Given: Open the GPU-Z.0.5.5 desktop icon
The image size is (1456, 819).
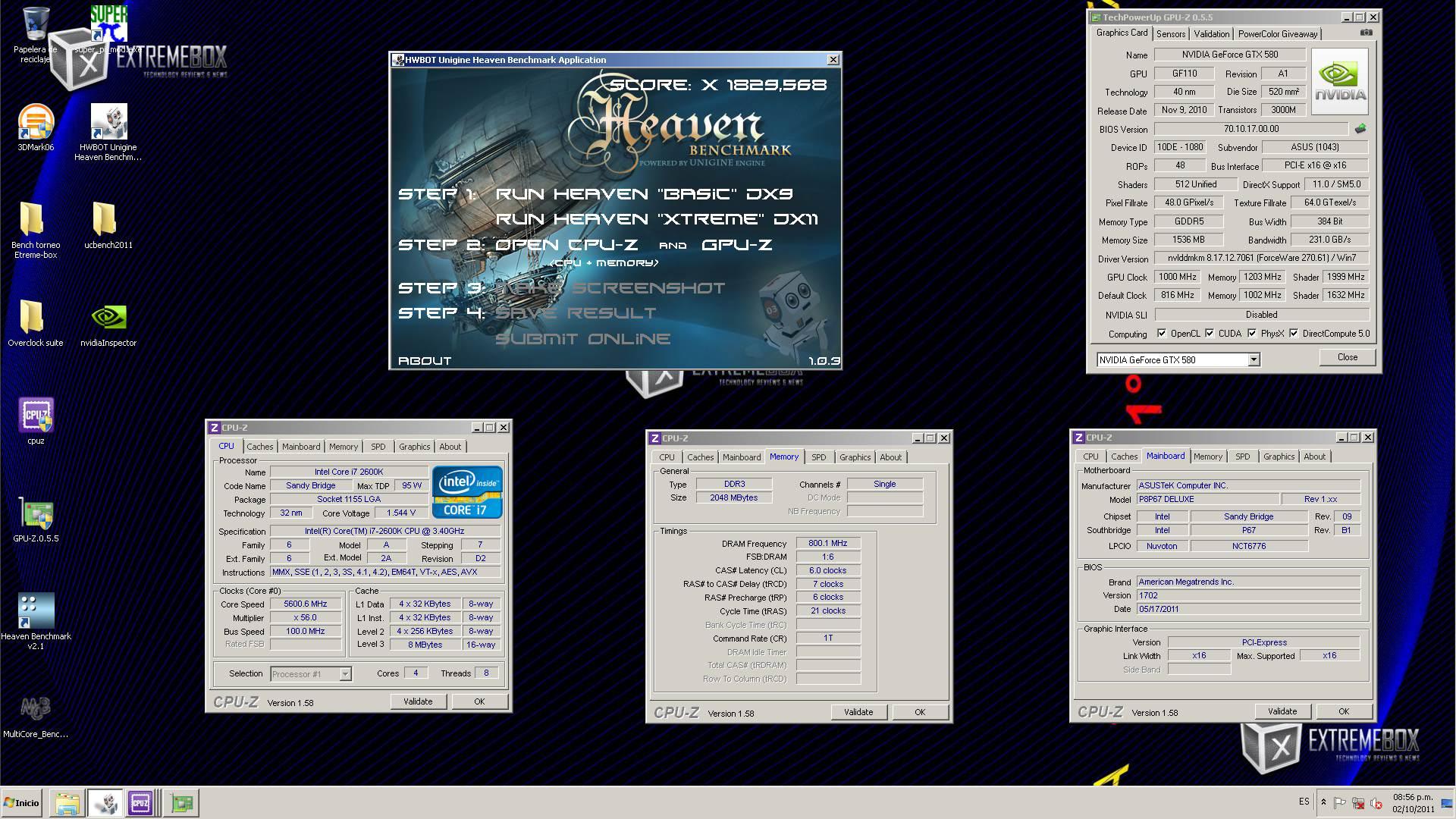Looking at the screenshot, I should coord(36,519).
